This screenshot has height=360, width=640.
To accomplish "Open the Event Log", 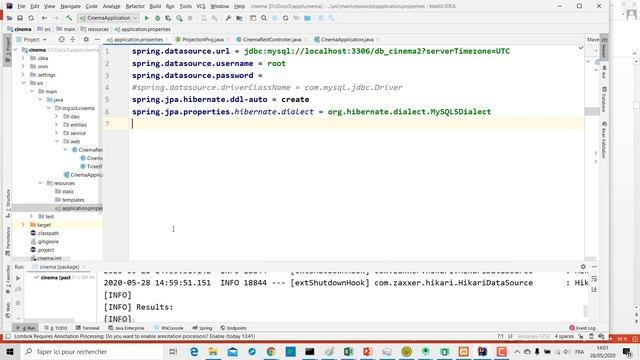I will pyautogui.click(x=582, y=328).
